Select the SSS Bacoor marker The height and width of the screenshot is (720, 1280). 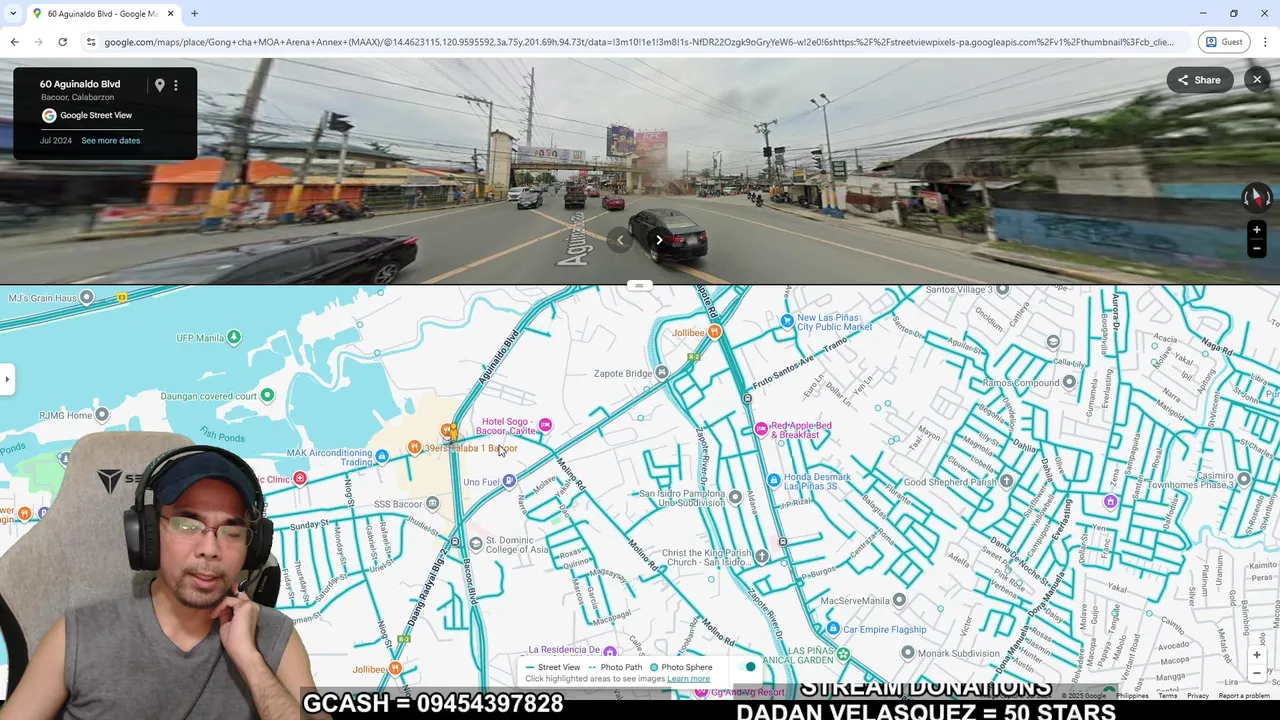(432, 503)
